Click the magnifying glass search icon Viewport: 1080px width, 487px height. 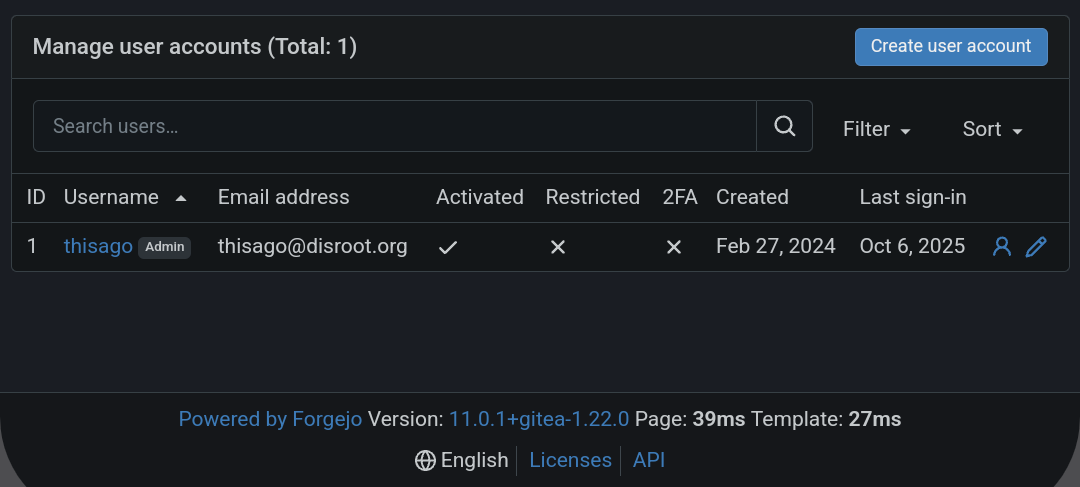click(x=785, y=126)
